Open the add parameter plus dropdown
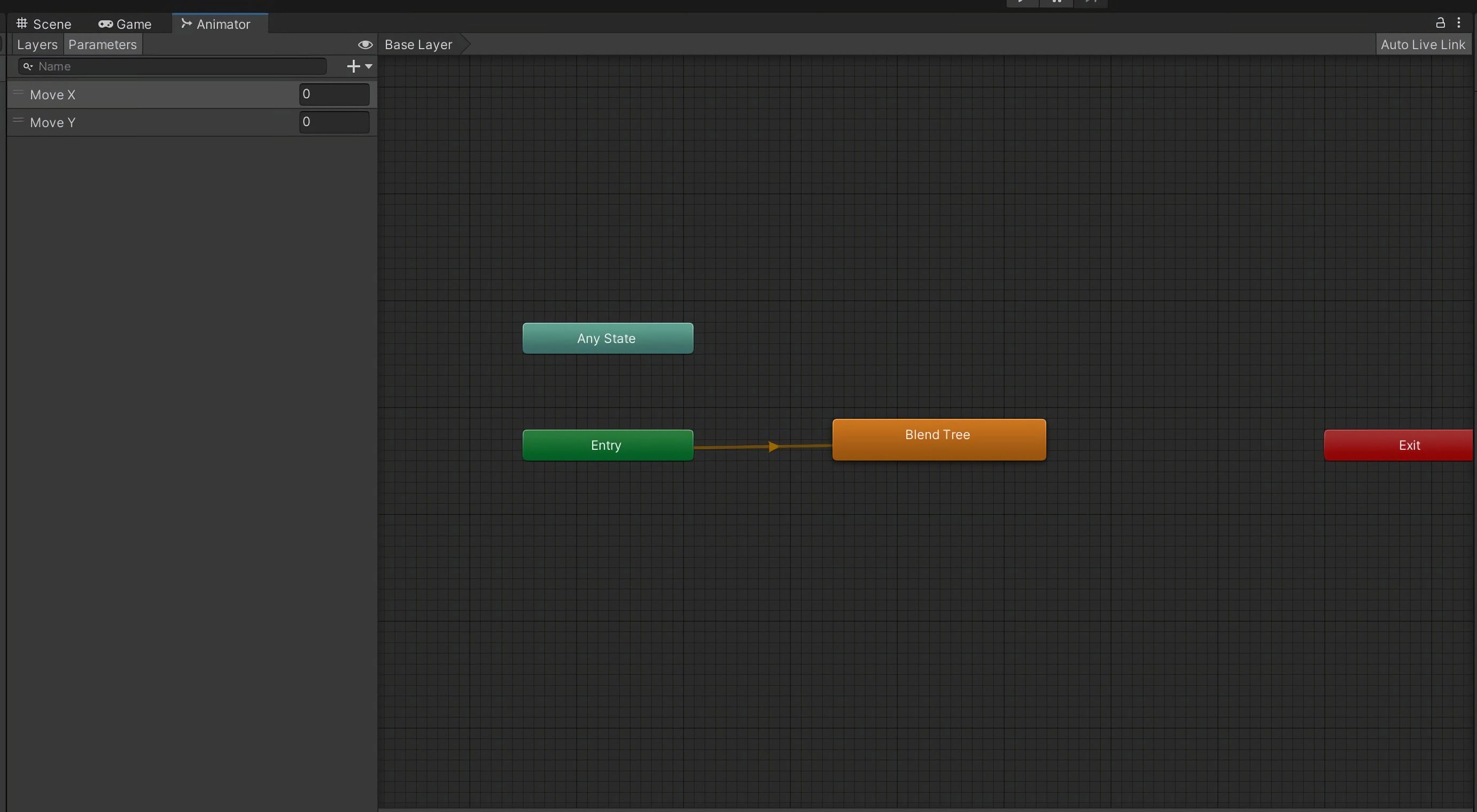1477x812 pixels. 360,66
